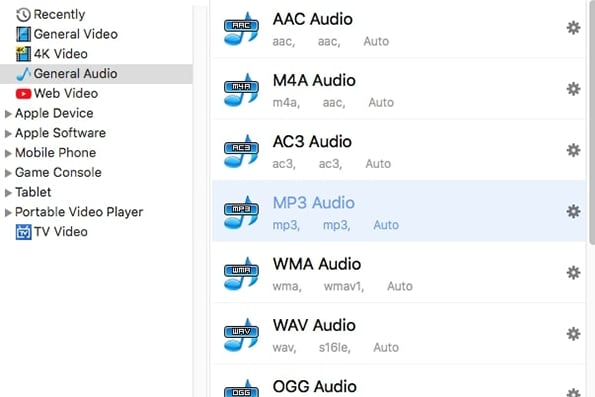Expand the Tablet category arrow

(x=8, y=193)
